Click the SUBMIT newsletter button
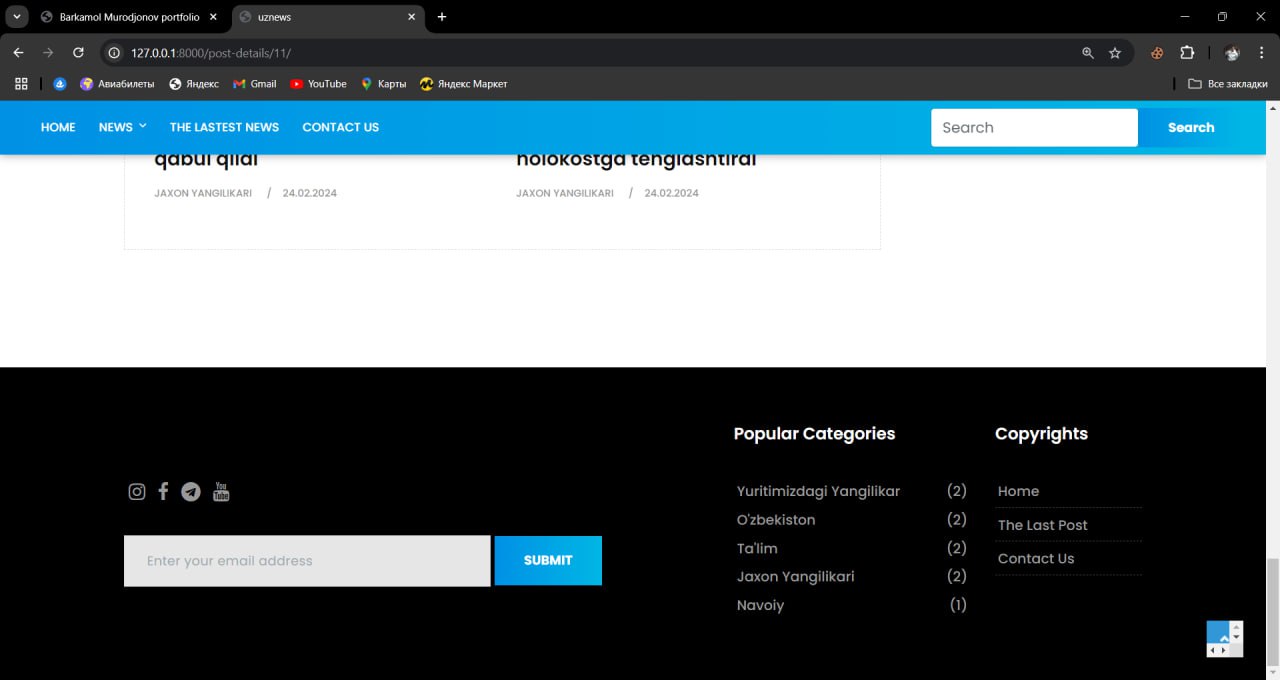Viewport: 1280px width, 680px height. [548, 560]
